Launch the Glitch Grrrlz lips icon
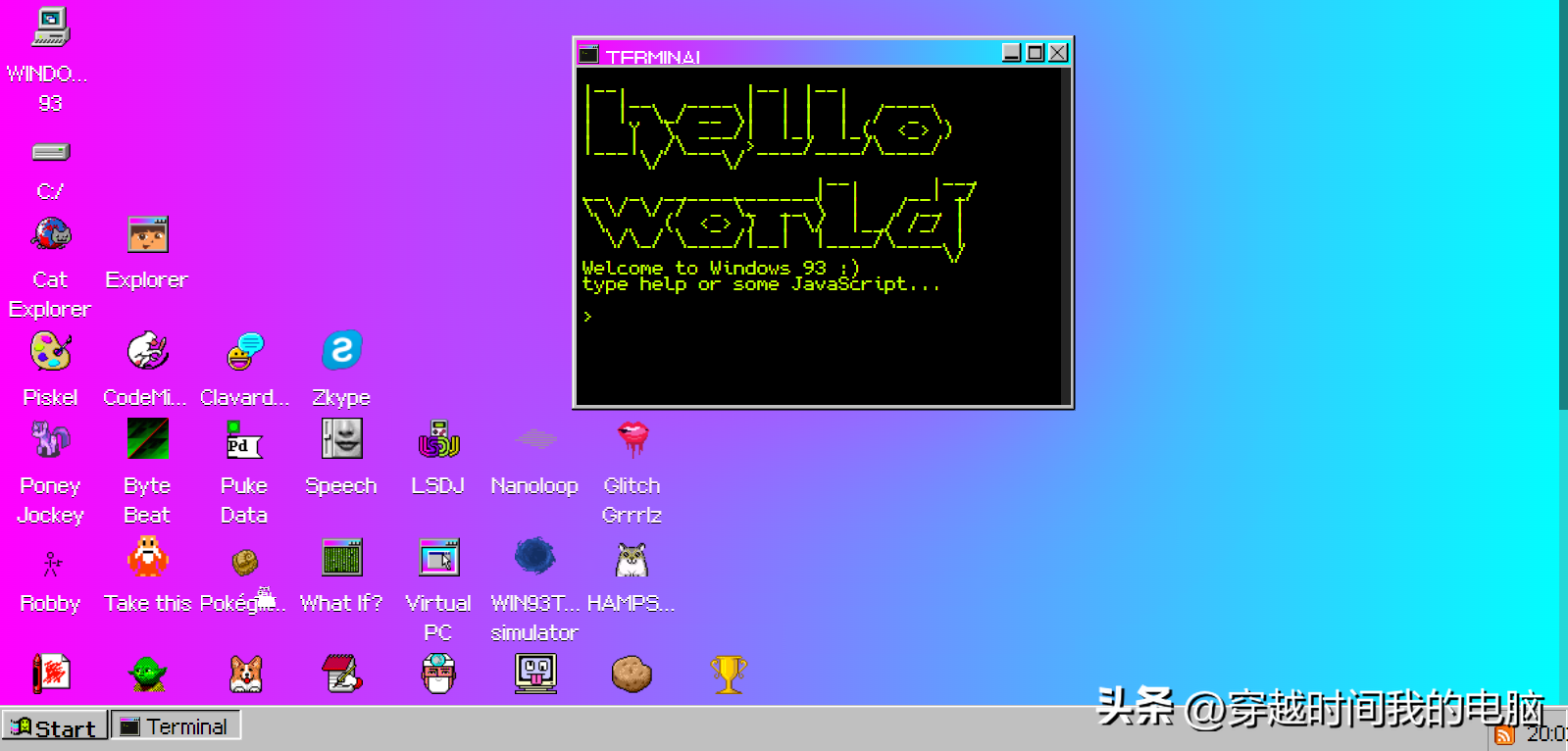 [632, 439]
